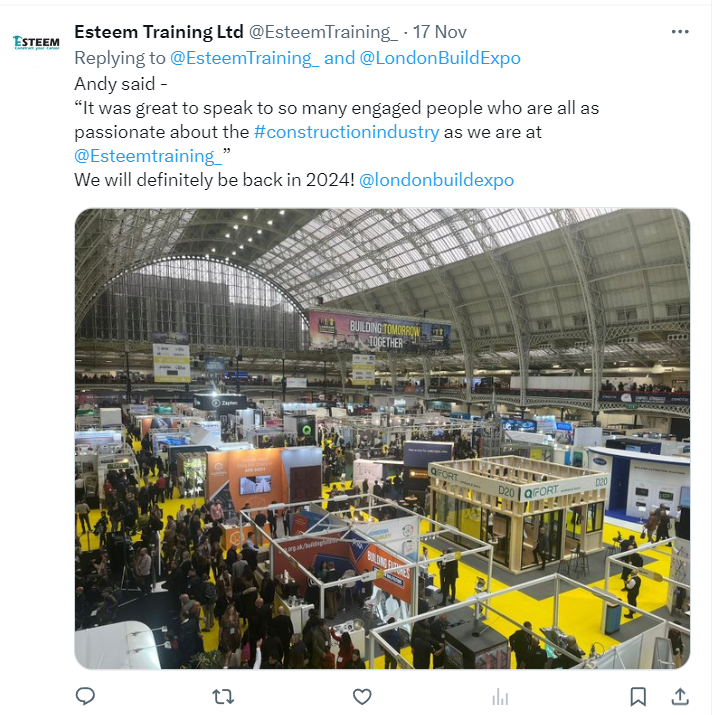This screenshot has width=723, height=715.
Task: Open the Esteem Training Ltd display name
Action: [x=159, y=32]
